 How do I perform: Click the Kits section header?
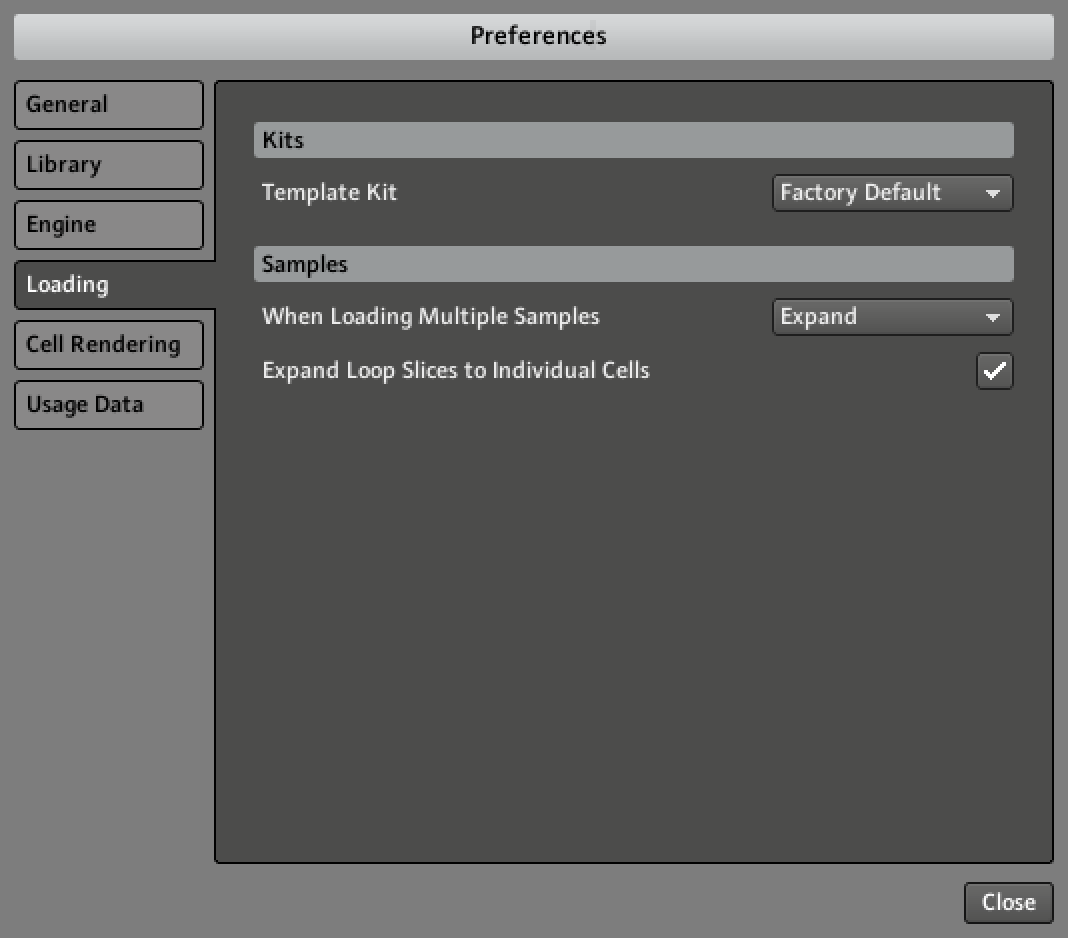(x=633, y=141)
